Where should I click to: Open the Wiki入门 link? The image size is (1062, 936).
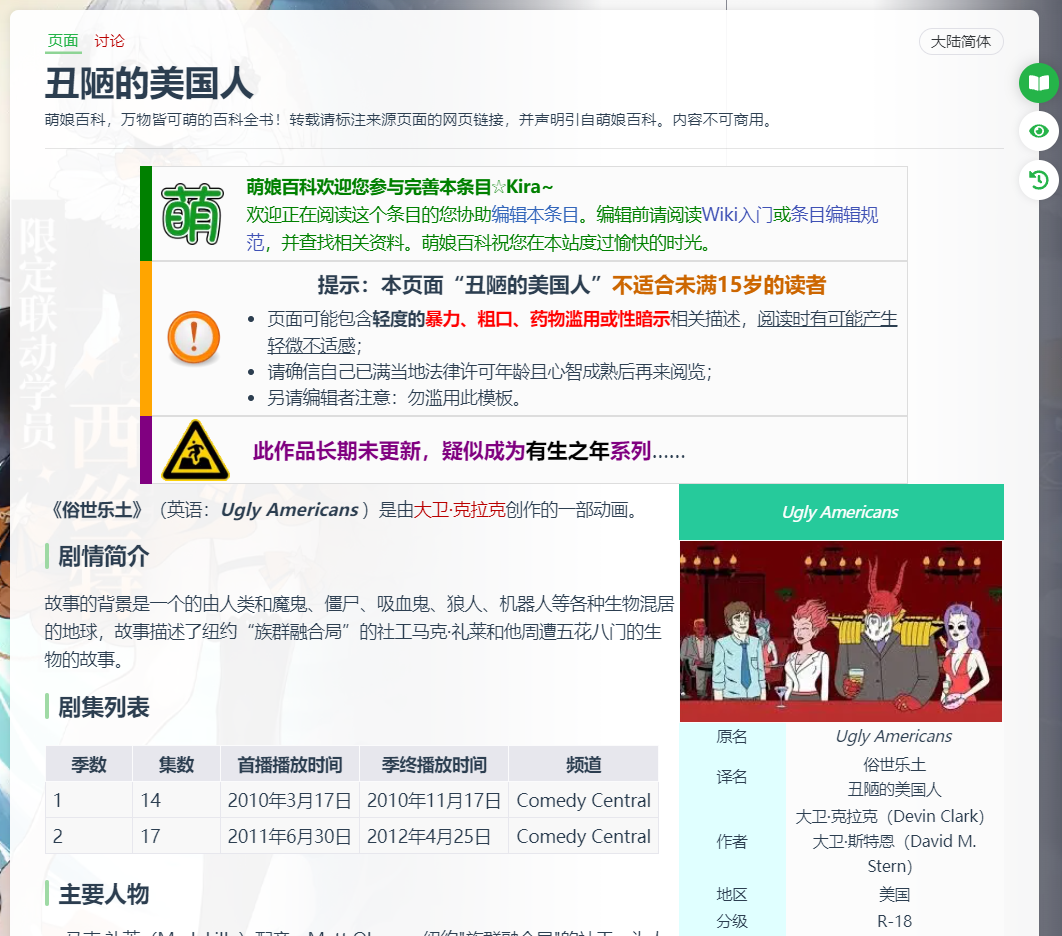tap(738, 215)
